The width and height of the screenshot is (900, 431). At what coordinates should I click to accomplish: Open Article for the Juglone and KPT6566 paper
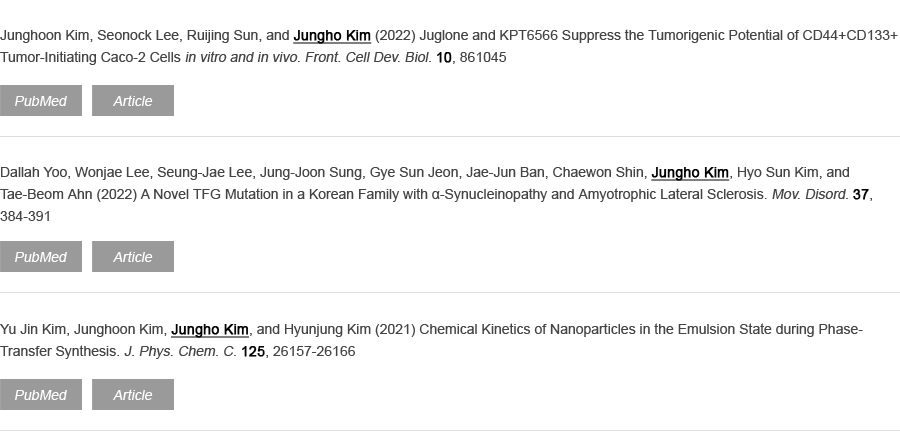[133, 100]
